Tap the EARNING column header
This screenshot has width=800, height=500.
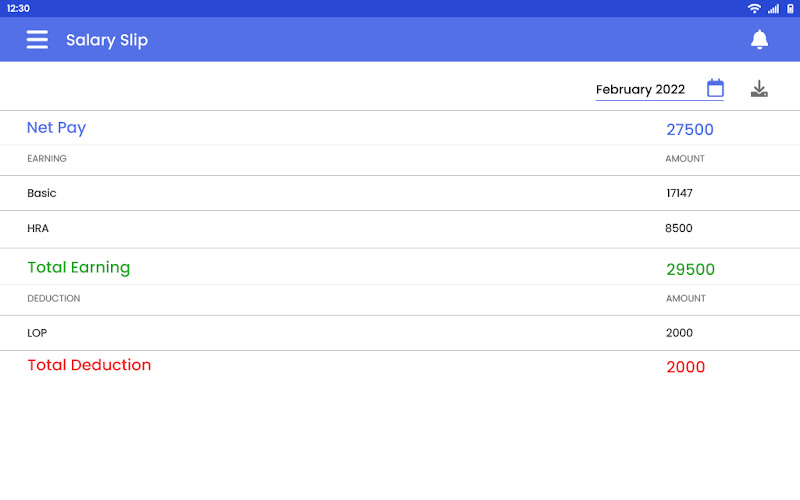point(47,159)
